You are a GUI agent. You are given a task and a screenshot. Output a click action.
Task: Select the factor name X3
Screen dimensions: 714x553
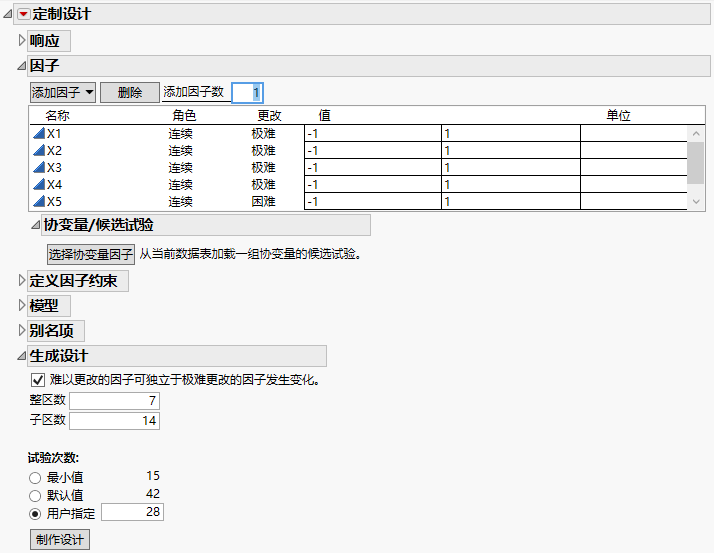(x=54, y=167)
